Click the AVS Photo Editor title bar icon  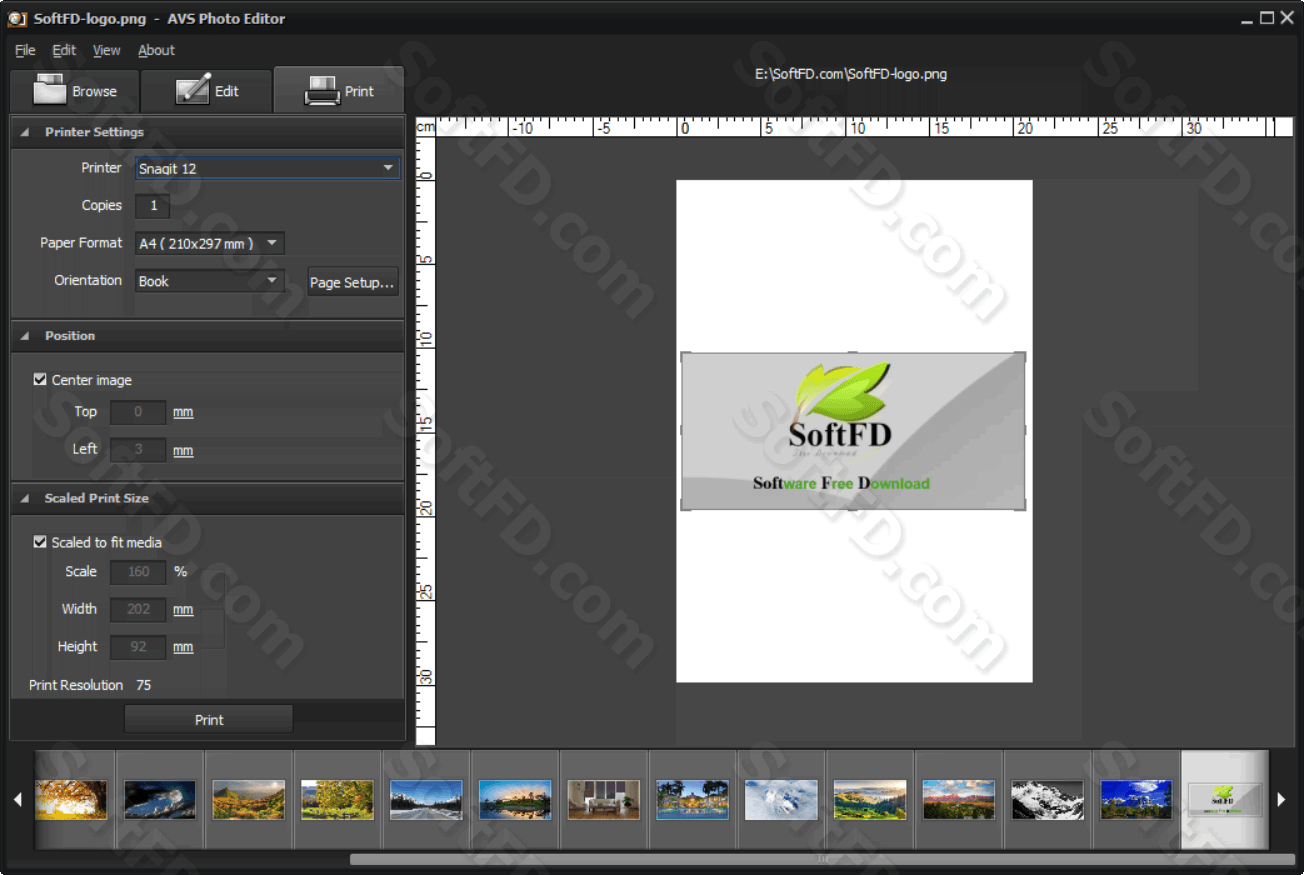tap(17, 18)
